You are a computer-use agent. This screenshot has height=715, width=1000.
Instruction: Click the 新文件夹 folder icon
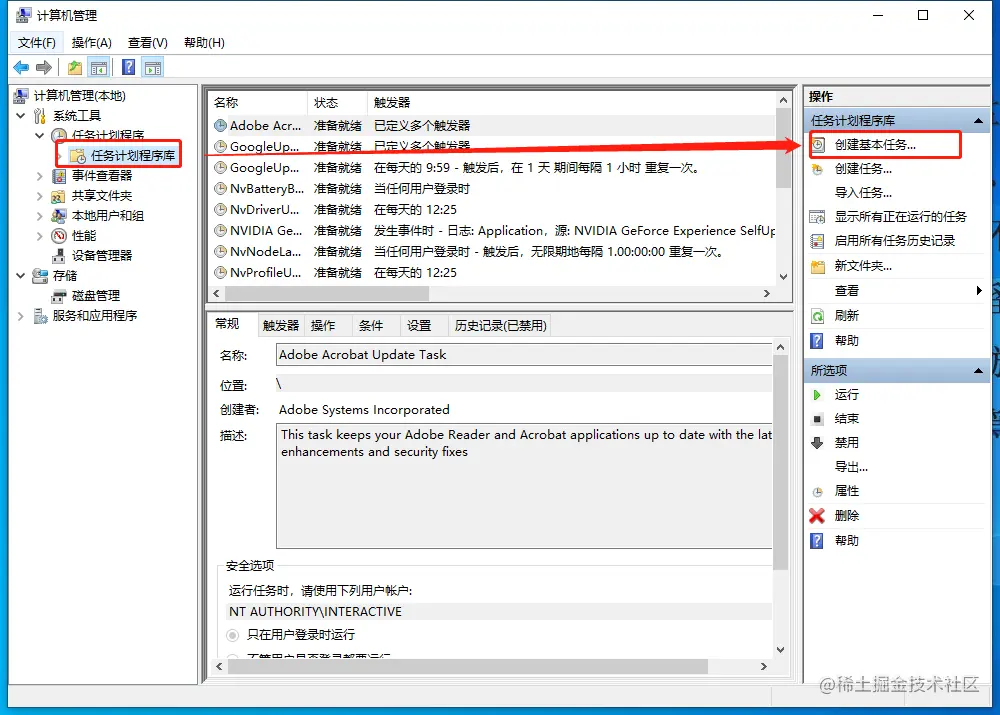[x=817, y=266]
